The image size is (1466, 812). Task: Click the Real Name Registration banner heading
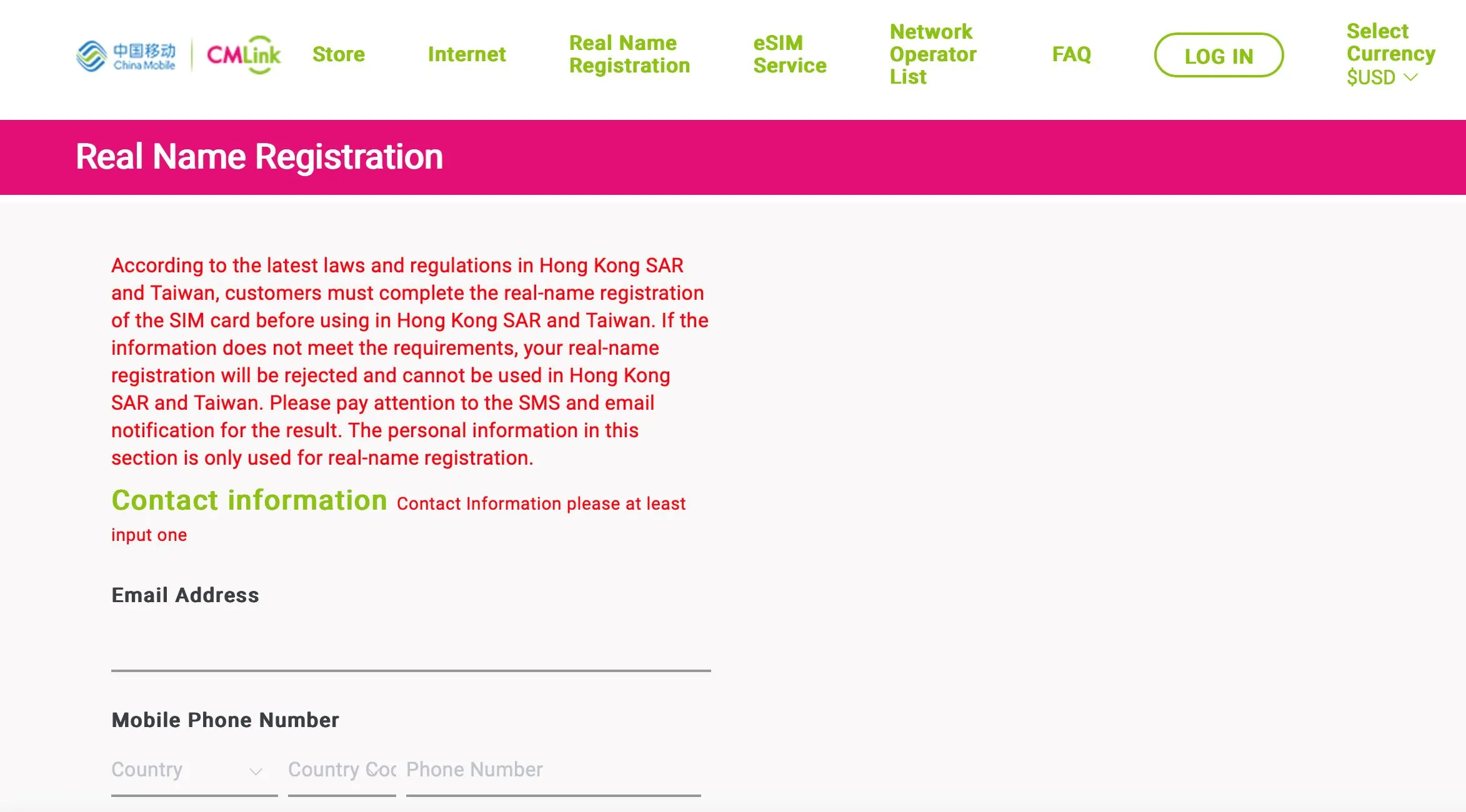click(259, 157)
